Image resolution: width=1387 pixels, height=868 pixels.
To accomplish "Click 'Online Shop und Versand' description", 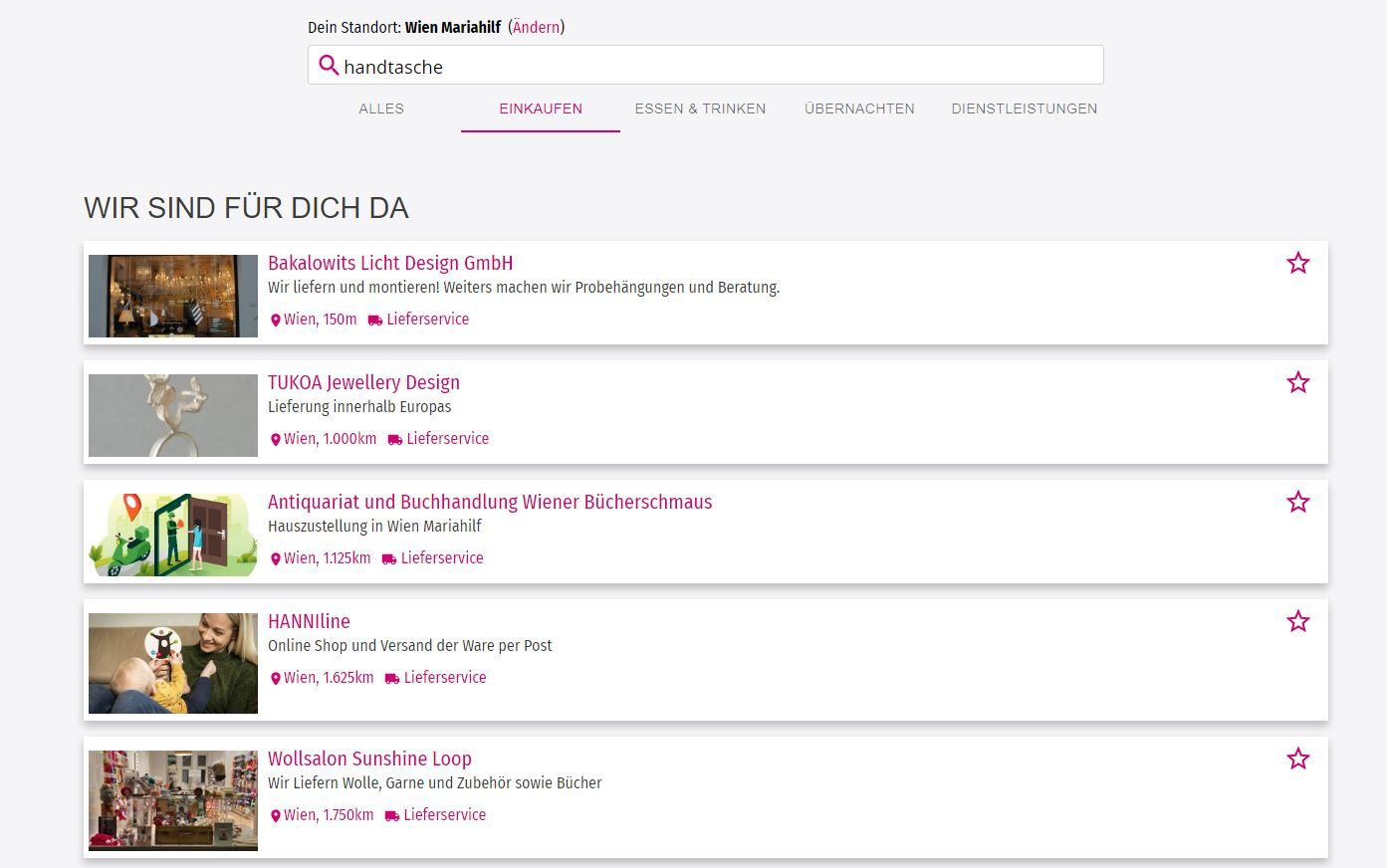I will [410, 646].
